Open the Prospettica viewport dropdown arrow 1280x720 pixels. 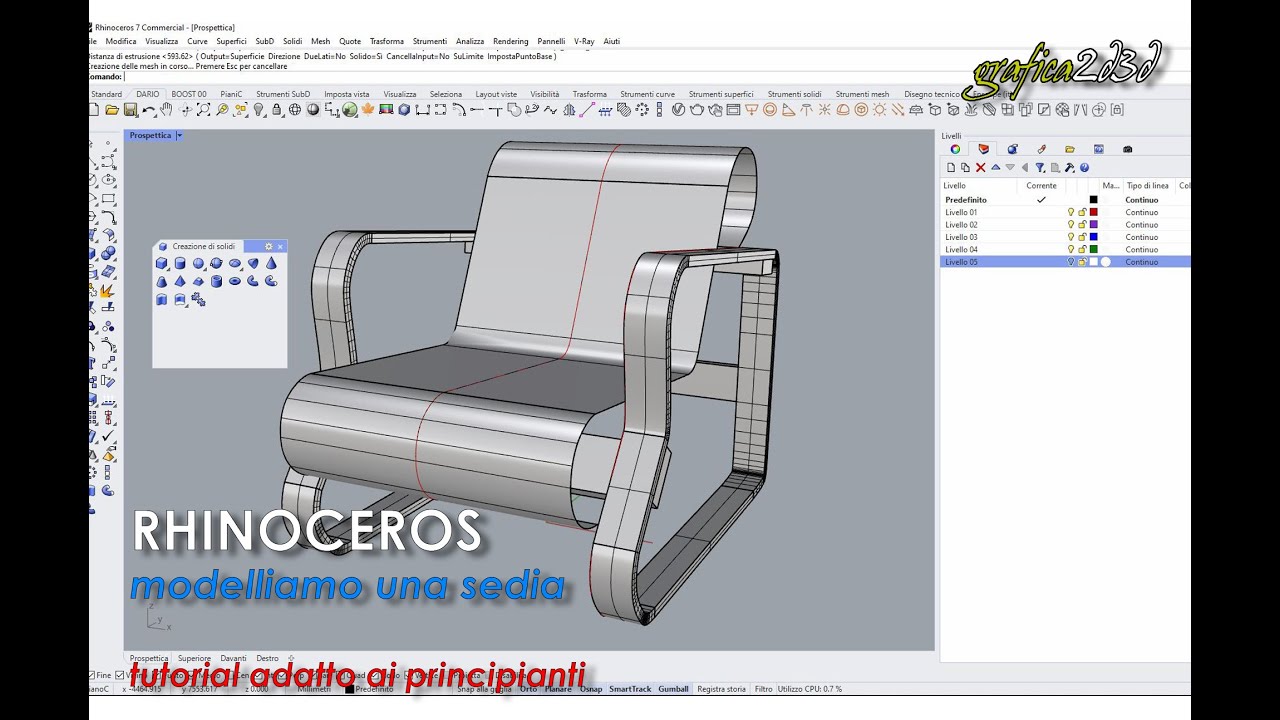179,135
